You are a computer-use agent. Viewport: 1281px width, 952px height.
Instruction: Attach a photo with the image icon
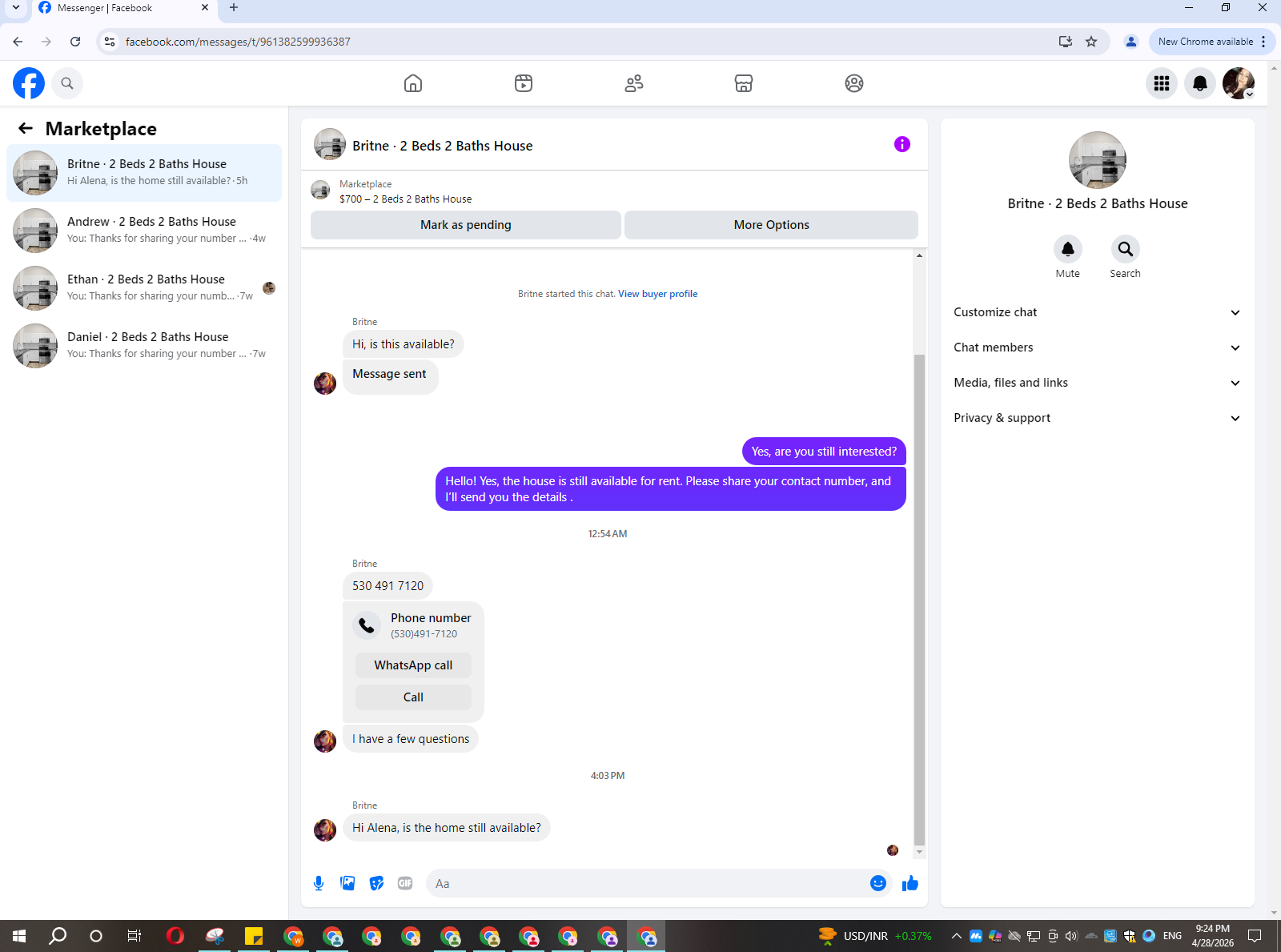pyautogui.click(x=347, y=883)
